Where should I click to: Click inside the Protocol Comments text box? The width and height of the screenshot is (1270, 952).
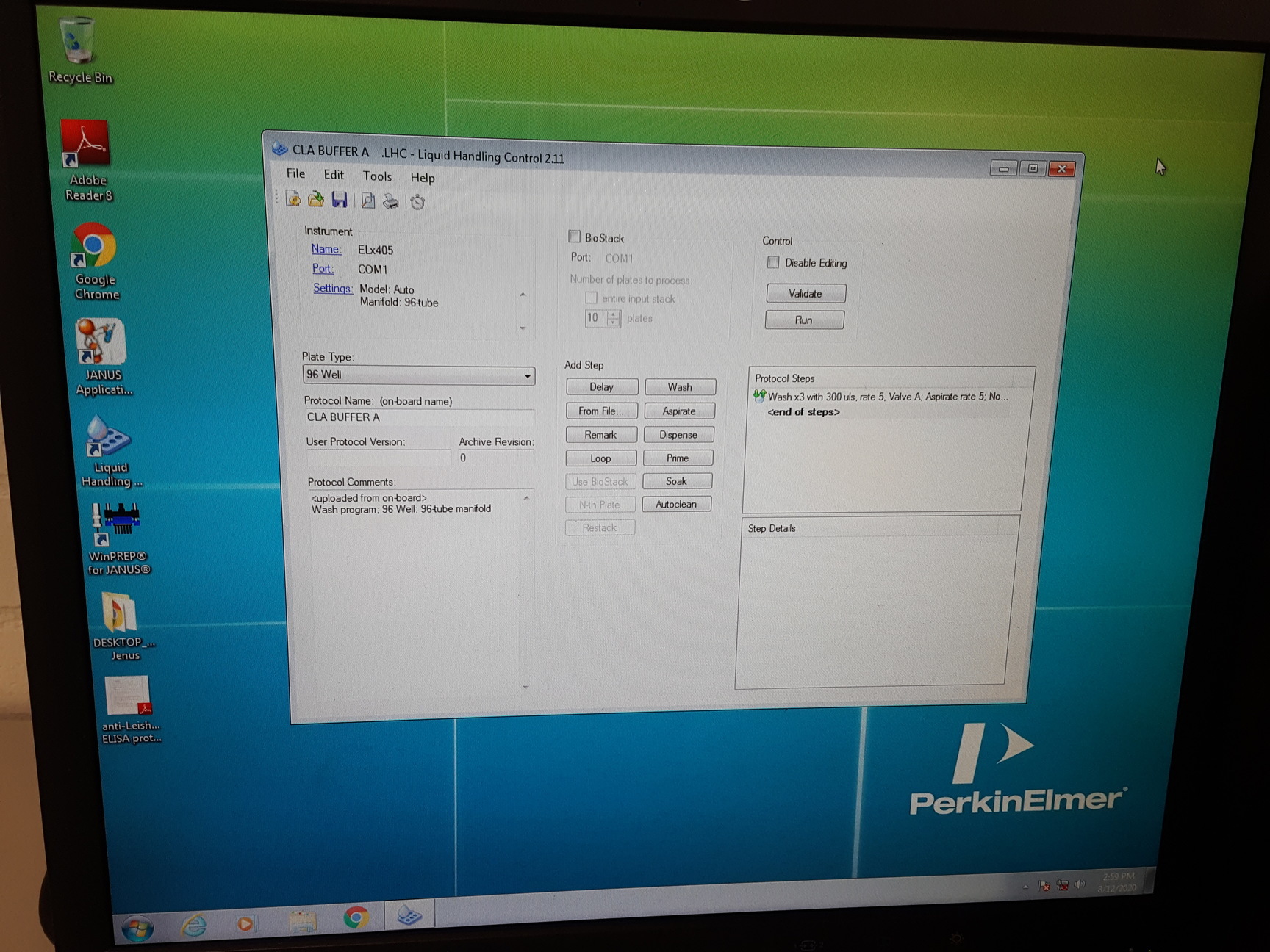click(416, 590)
